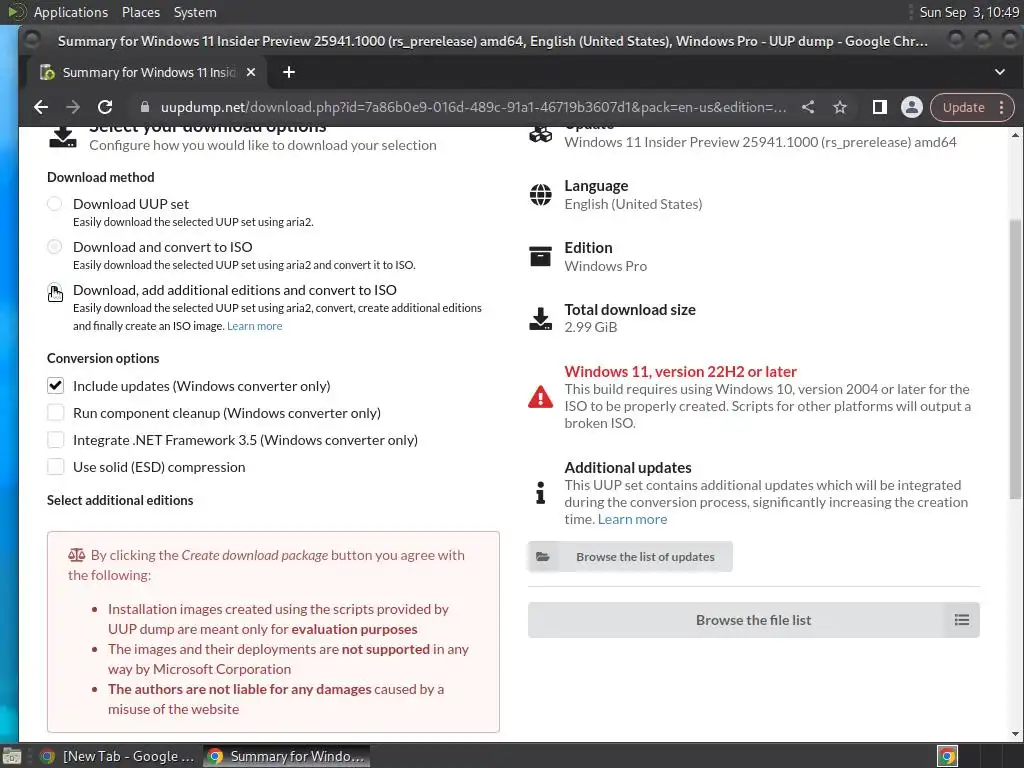
Task: Open the Chrome three-dot menu
Action: tap(1002, 107)
